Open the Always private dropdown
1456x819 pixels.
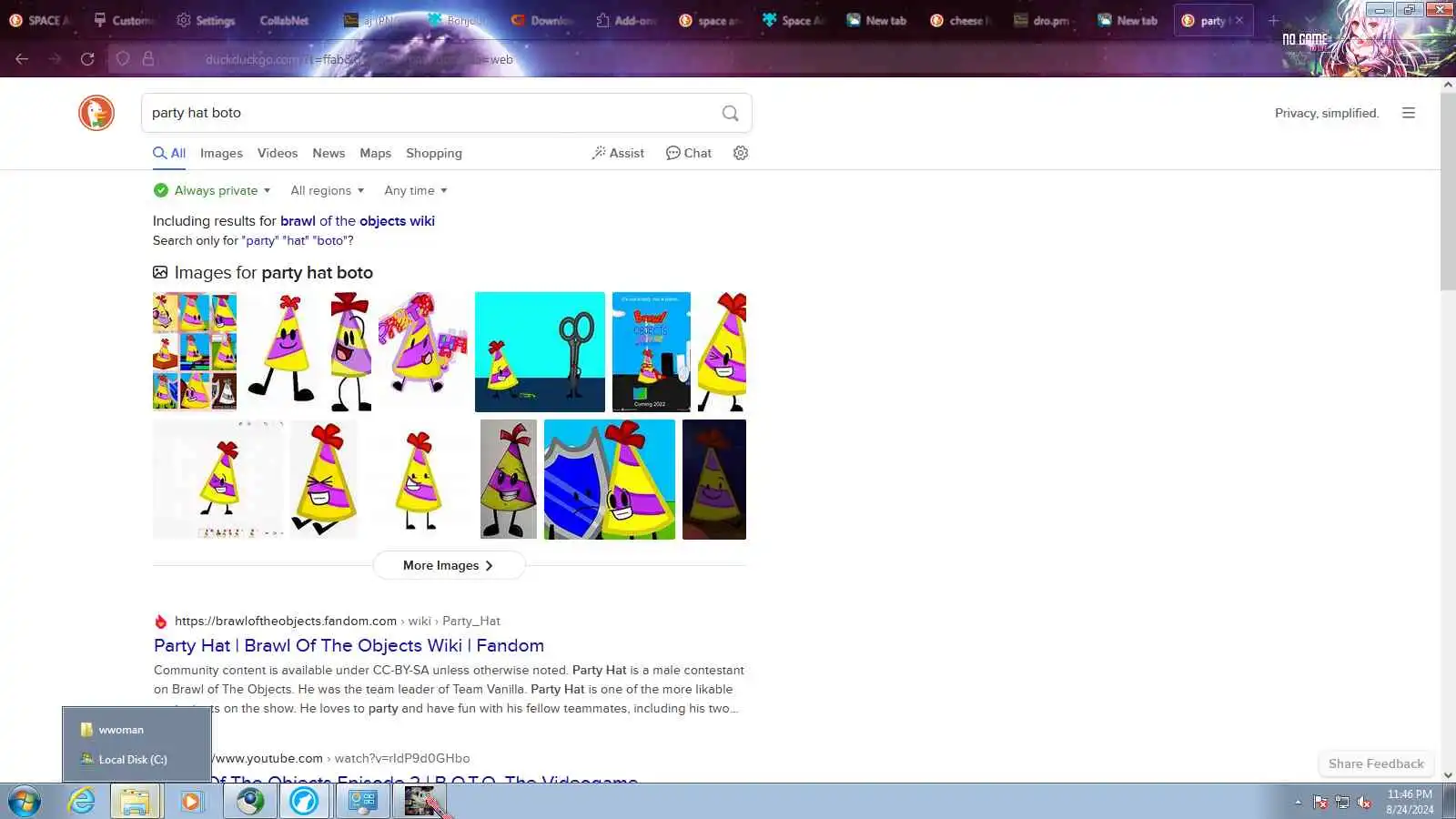(x=212, y=190)
